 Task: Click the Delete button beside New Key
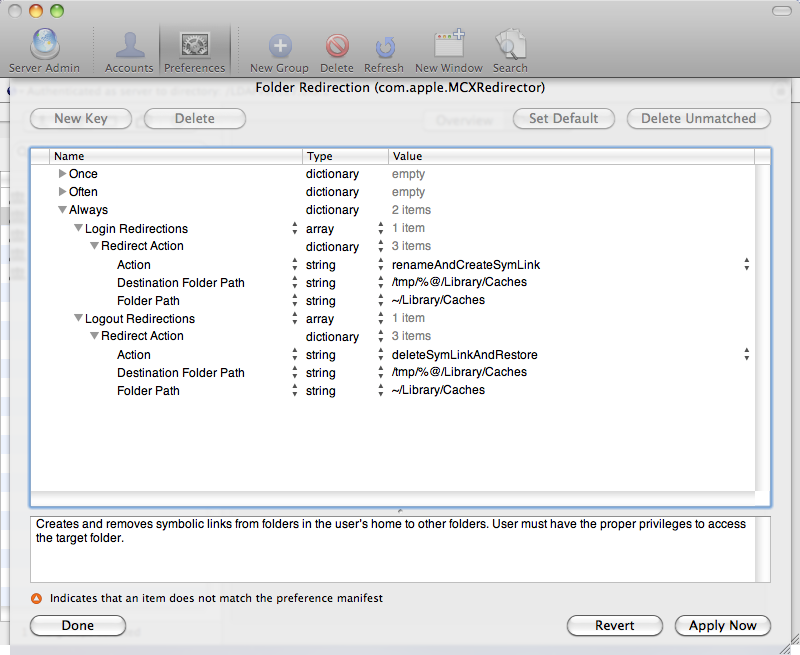(195, 118)
